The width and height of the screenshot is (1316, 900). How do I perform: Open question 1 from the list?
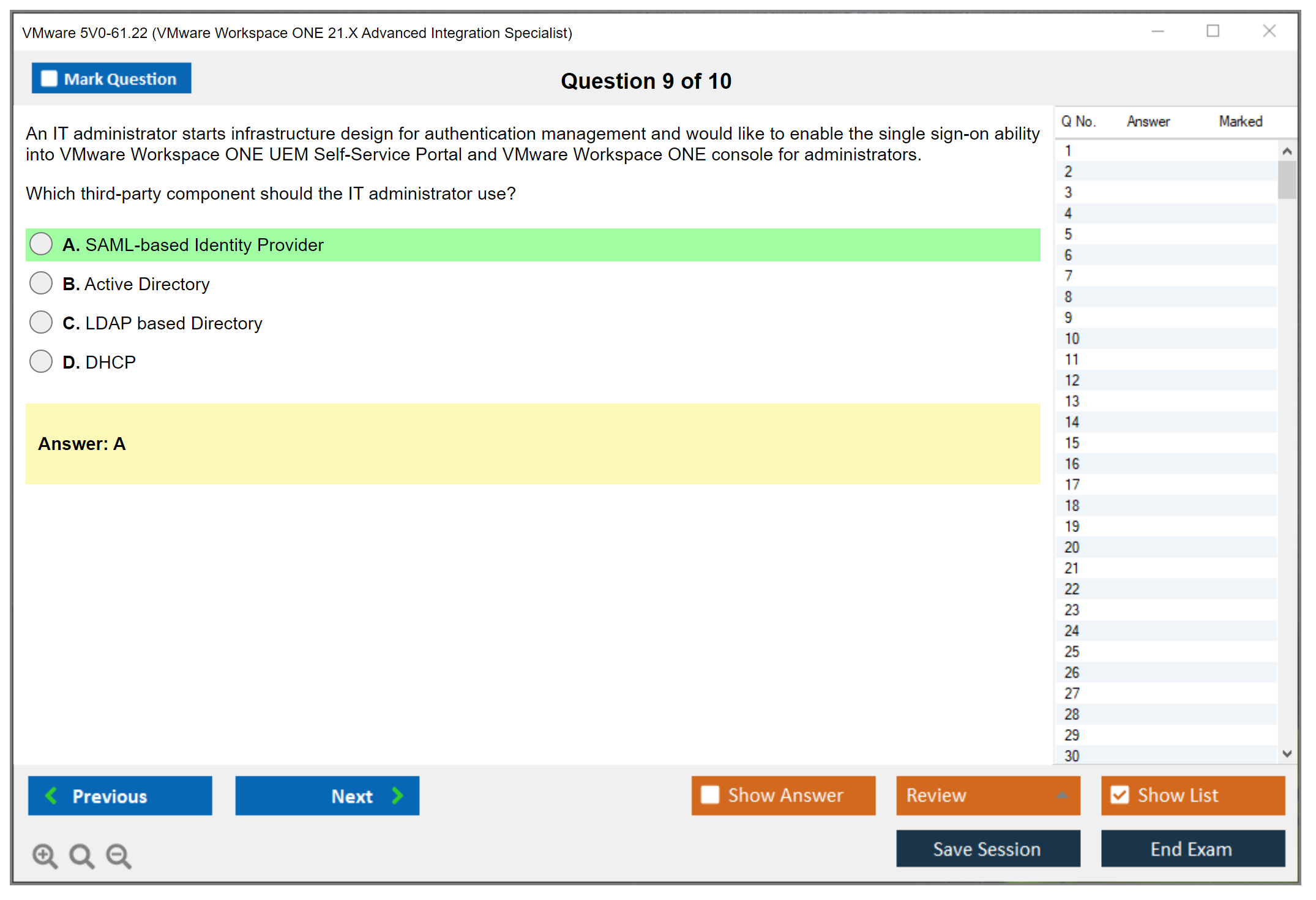1068,151
